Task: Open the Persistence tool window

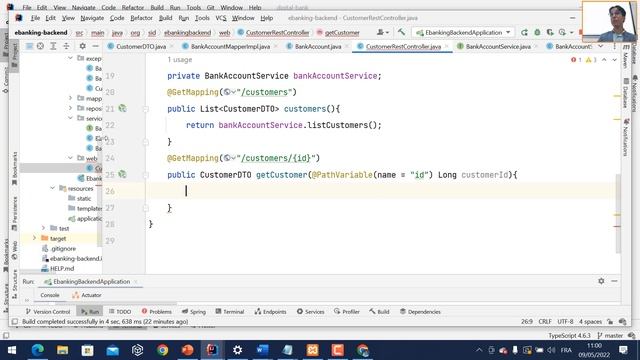Action: tap(15, 213)
